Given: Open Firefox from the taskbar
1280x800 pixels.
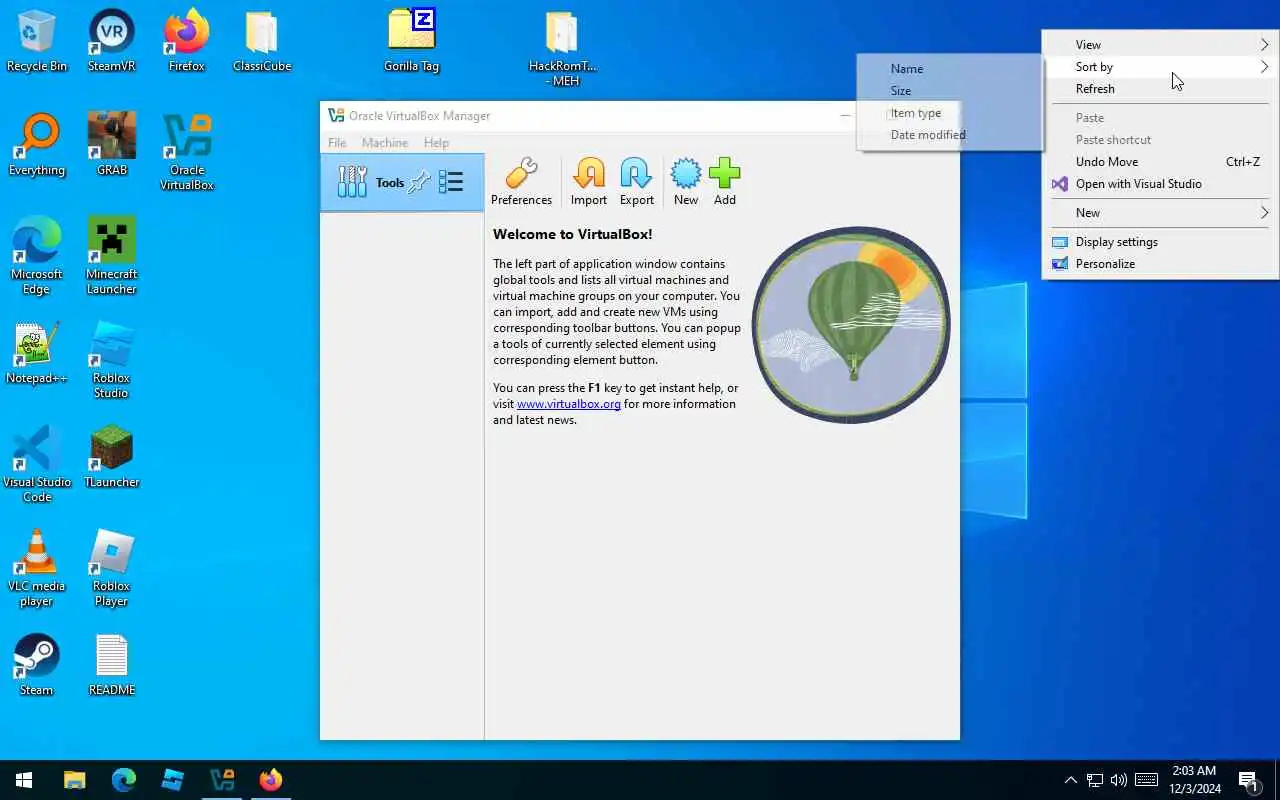Looking at the screenshot, I should [271, 780].
